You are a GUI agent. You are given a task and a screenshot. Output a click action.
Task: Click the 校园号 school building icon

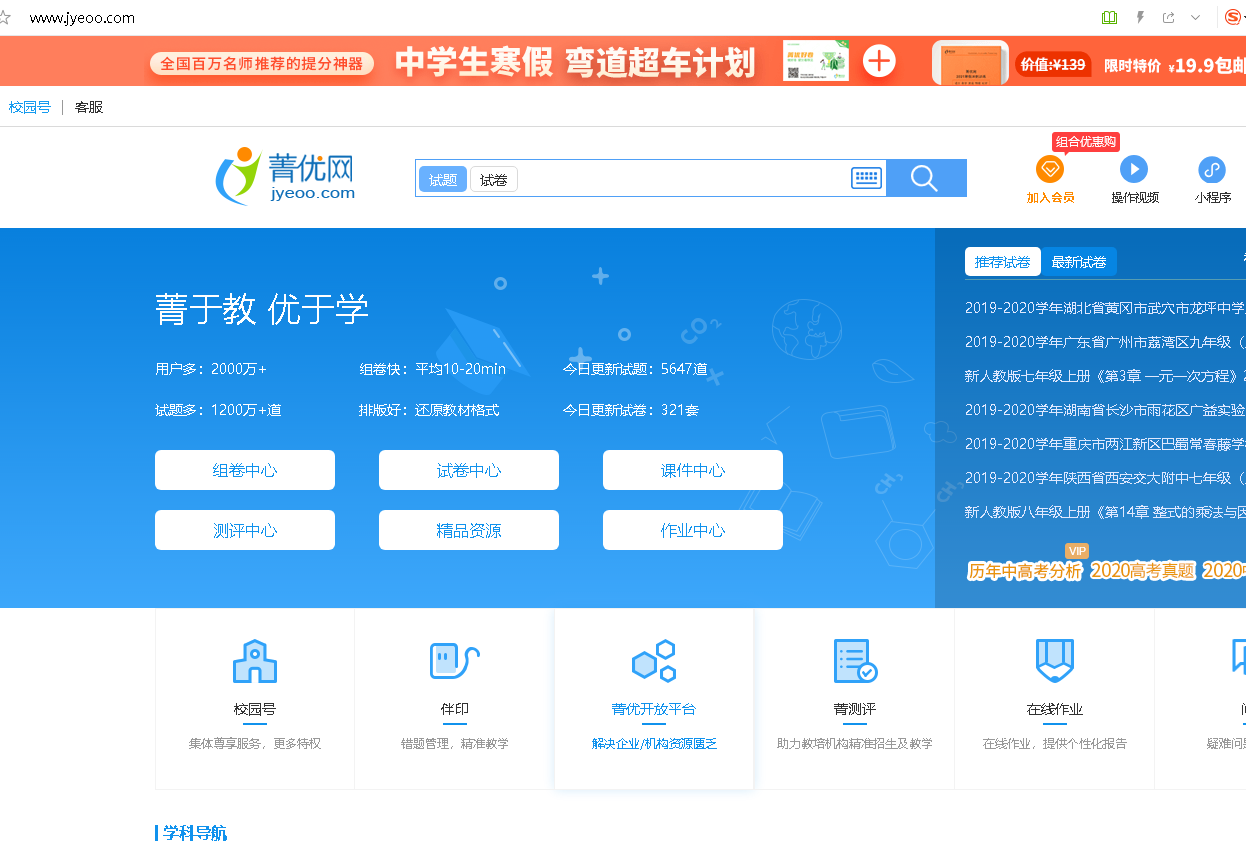pyautogui.click(x=255, y=661)
